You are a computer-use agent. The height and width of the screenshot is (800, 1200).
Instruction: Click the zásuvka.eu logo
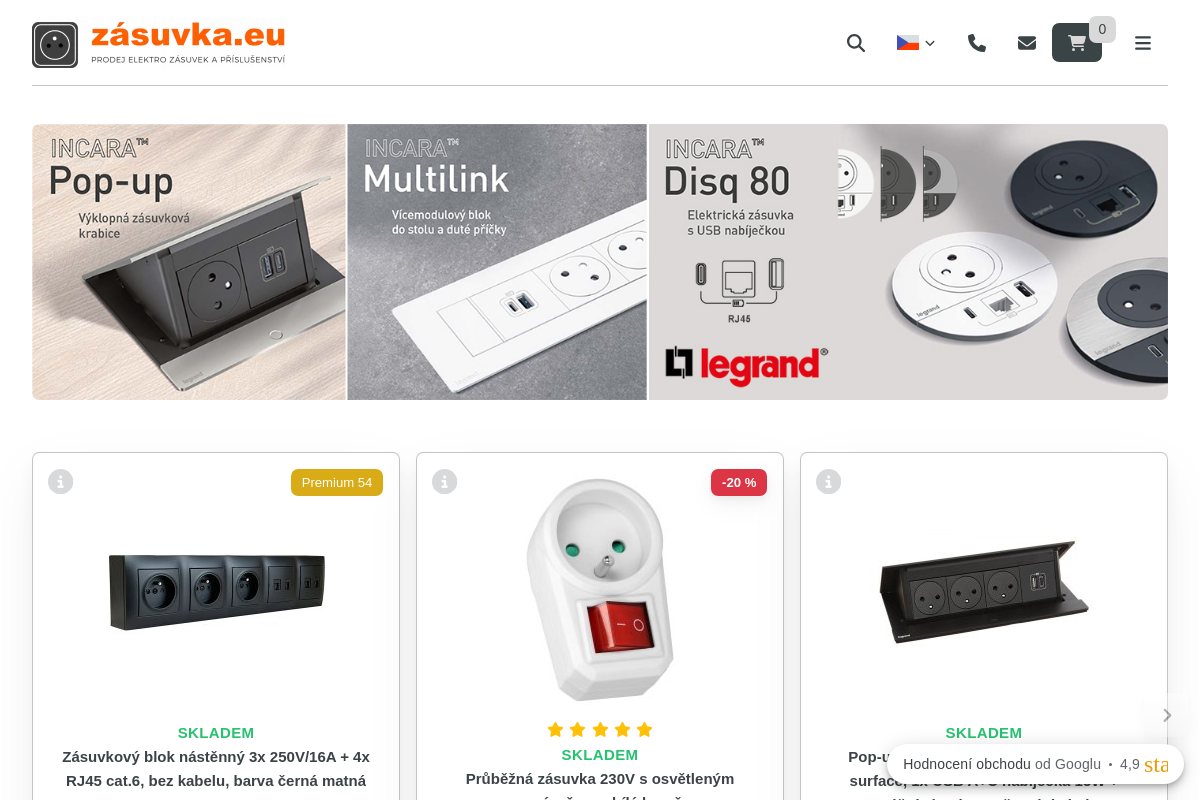pyautogui.click(x=159, y=45)
